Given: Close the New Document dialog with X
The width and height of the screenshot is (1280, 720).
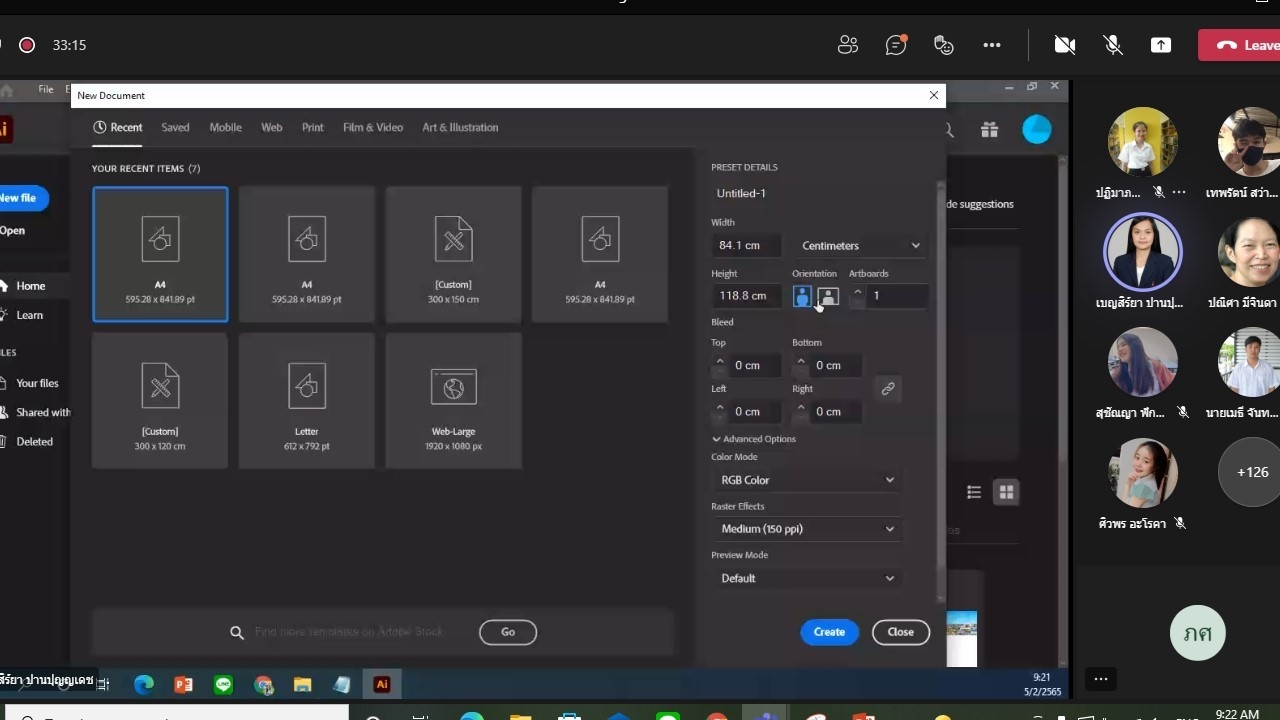Looking at the screenshot, I should tap(934, 95).
